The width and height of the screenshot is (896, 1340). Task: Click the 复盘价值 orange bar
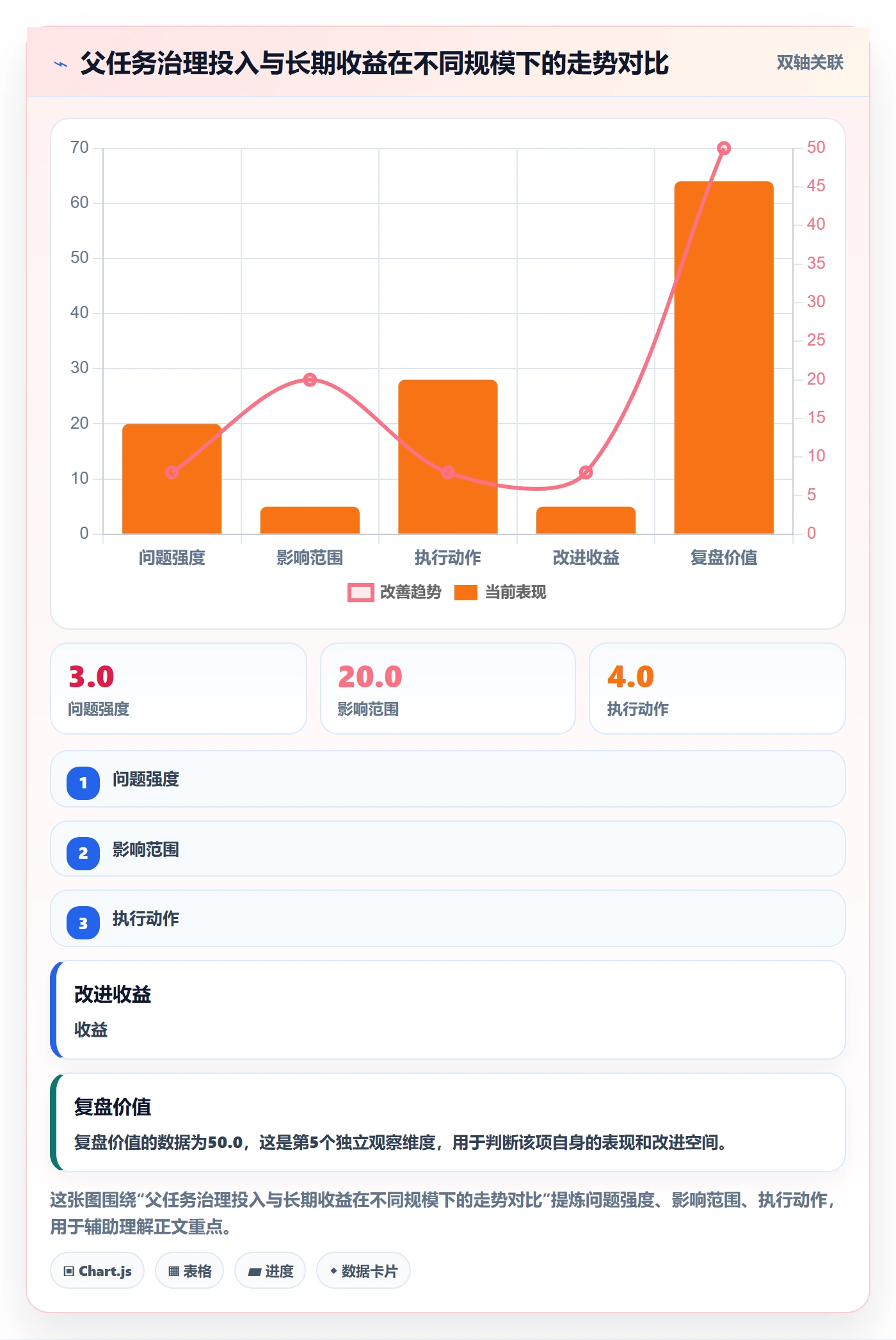click(724, 357)
